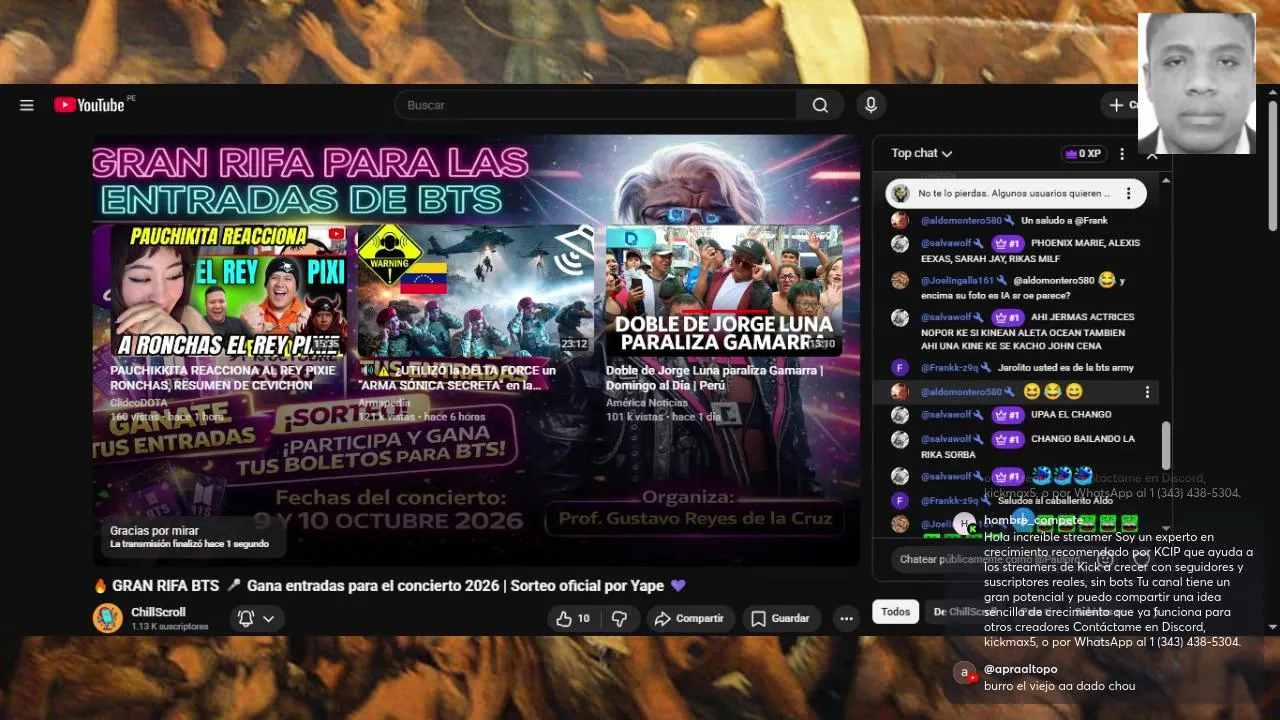Open the more actions ellipsis below video

click(x=846, y=618)
